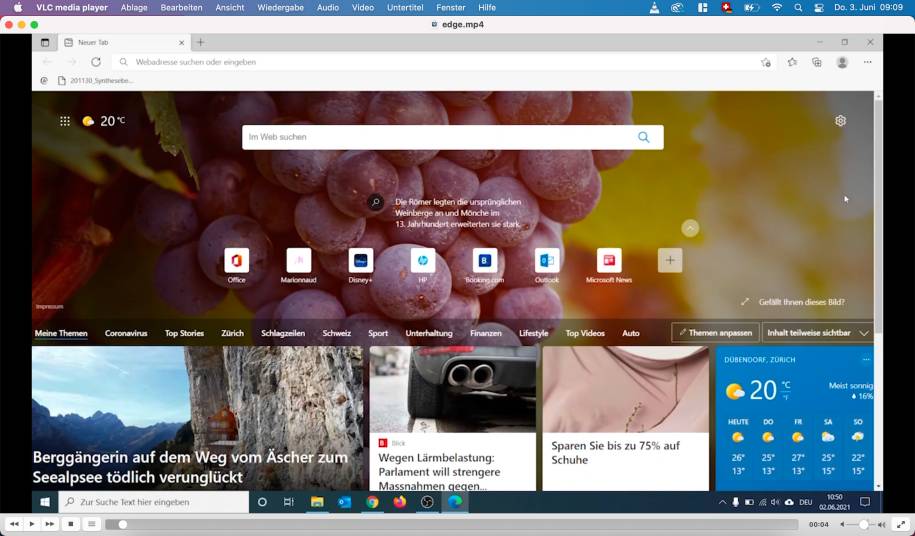Click the VLC cone icon in menu bar
The image size is (915, 536).
pos(655,8)
